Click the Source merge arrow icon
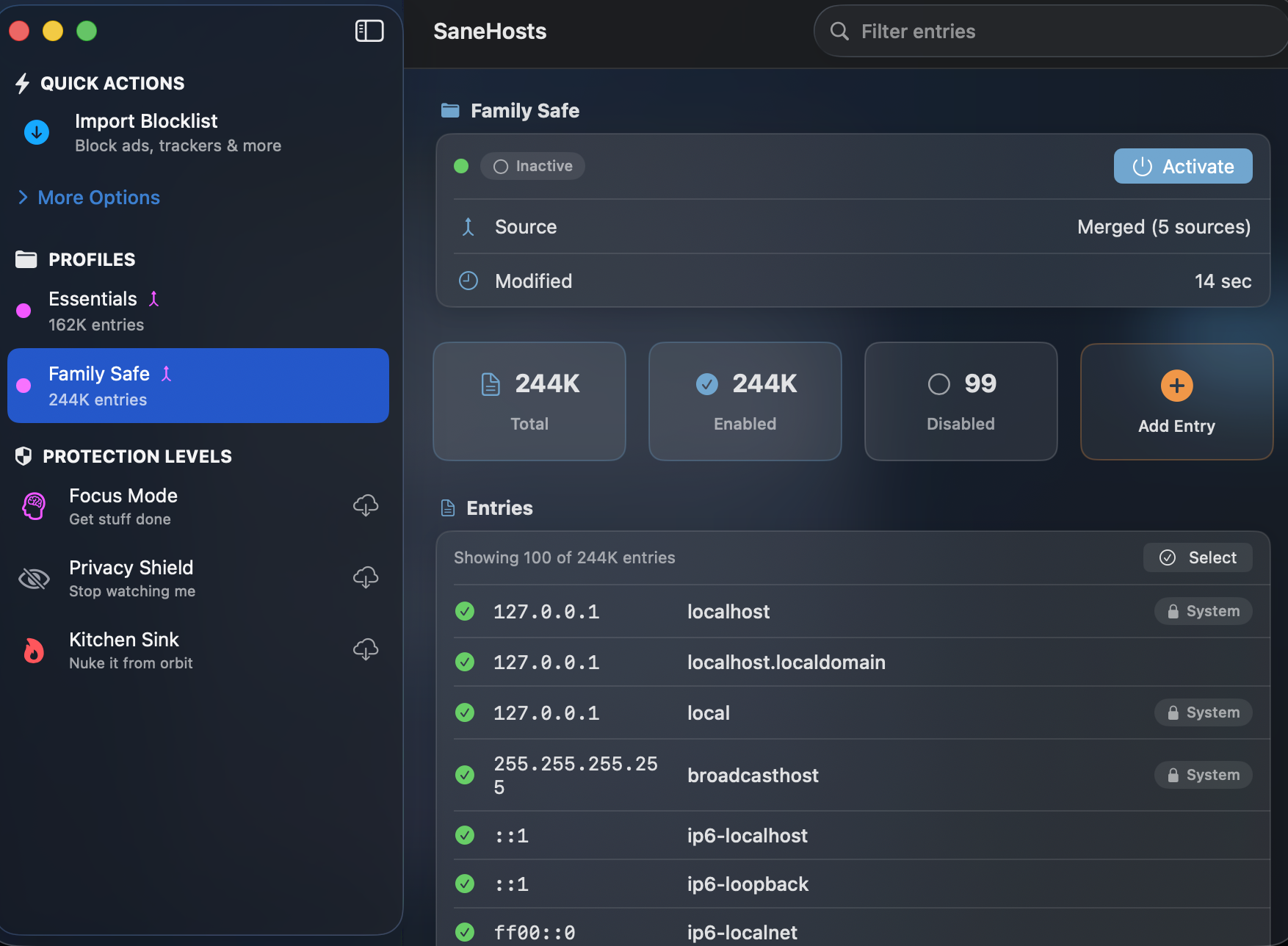The height and width of the screenshot is (946, 1288). (468, 227)
